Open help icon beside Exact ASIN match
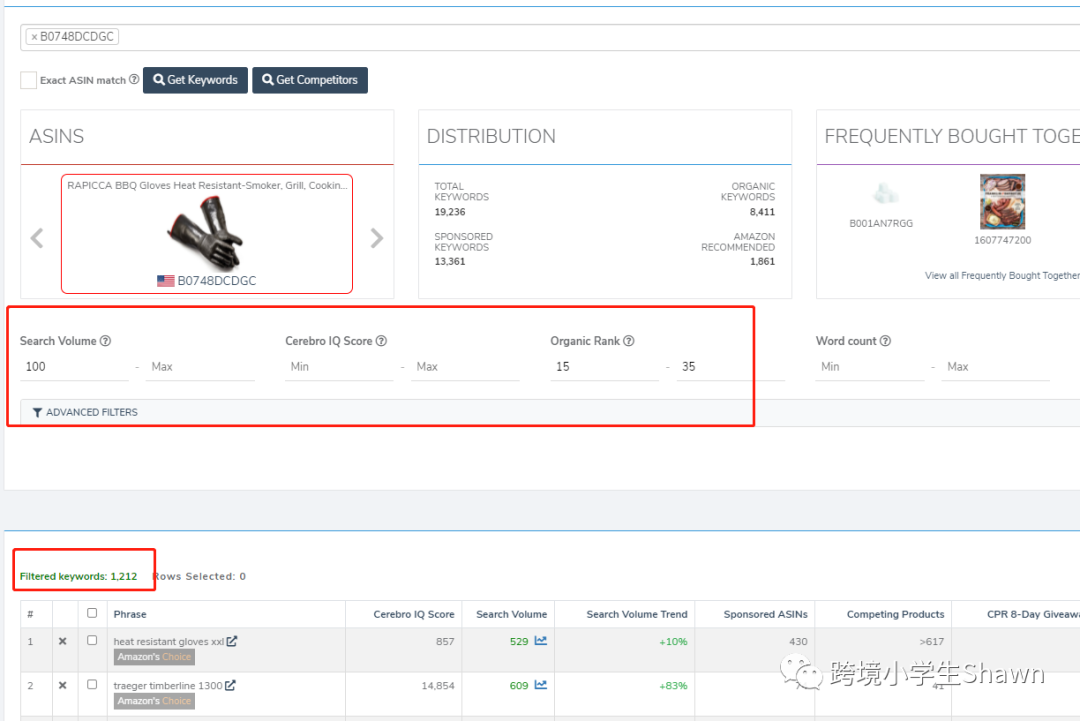The image size is (1080, 721). click(x=134, y=79)
